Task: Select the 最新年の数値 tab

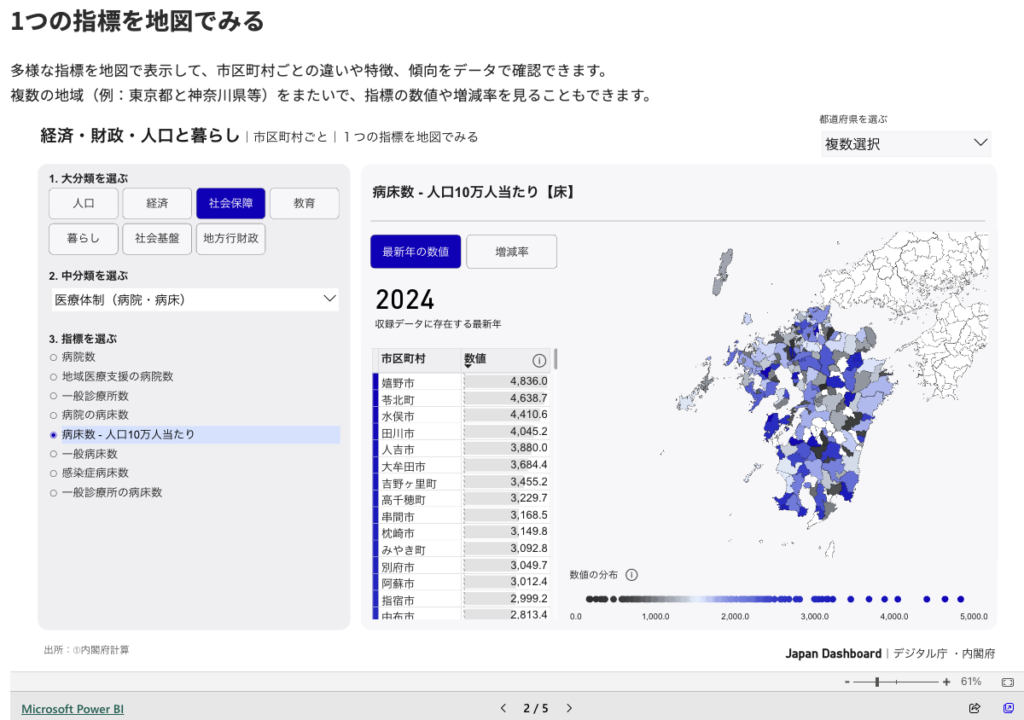Action: coord(415,252)
